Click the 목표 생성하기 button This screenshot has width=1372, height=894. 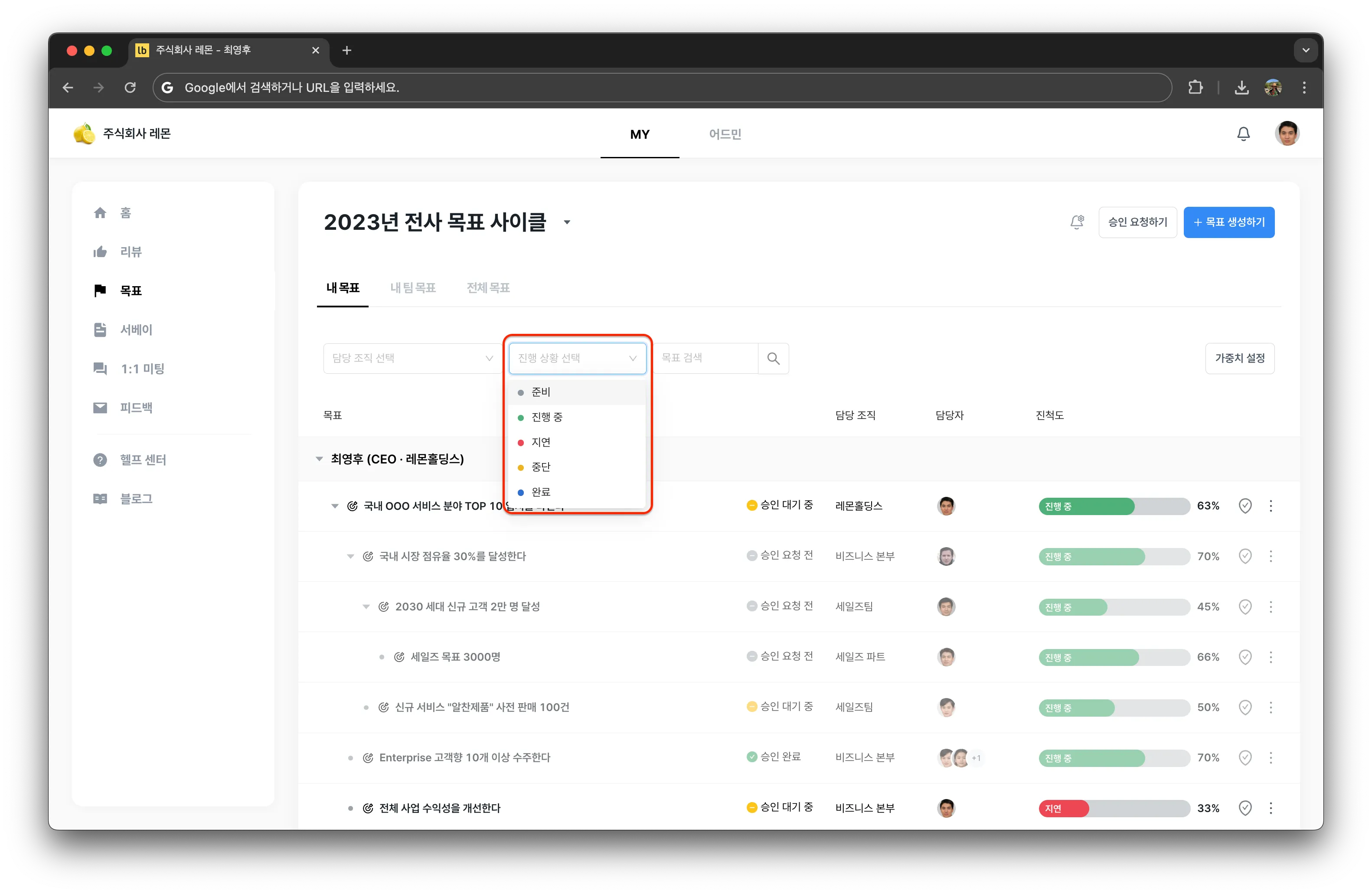click(1229, 222)
